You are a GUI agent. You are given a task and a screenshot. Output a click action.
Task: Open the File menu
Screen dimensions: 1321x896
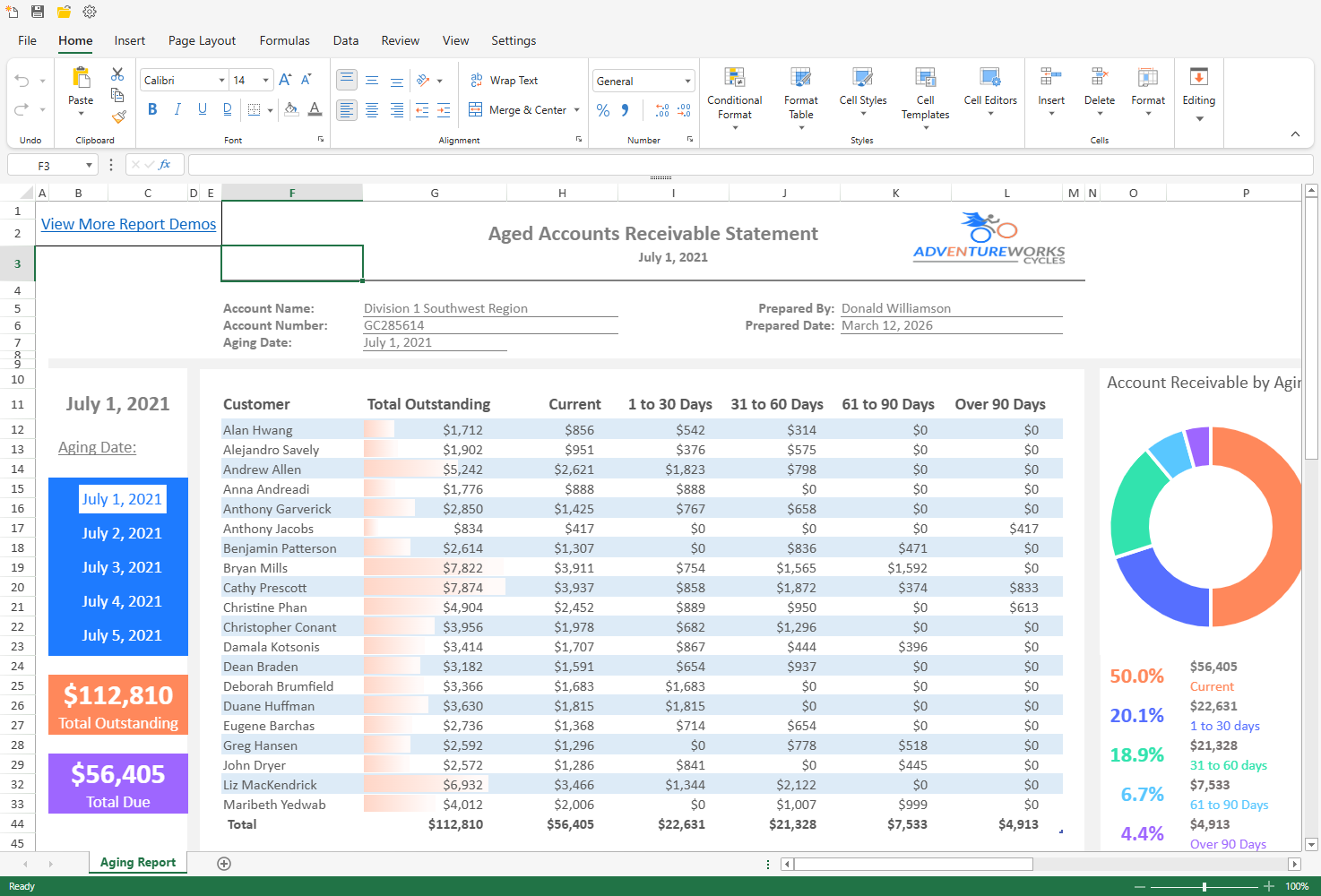coord(28,40)
